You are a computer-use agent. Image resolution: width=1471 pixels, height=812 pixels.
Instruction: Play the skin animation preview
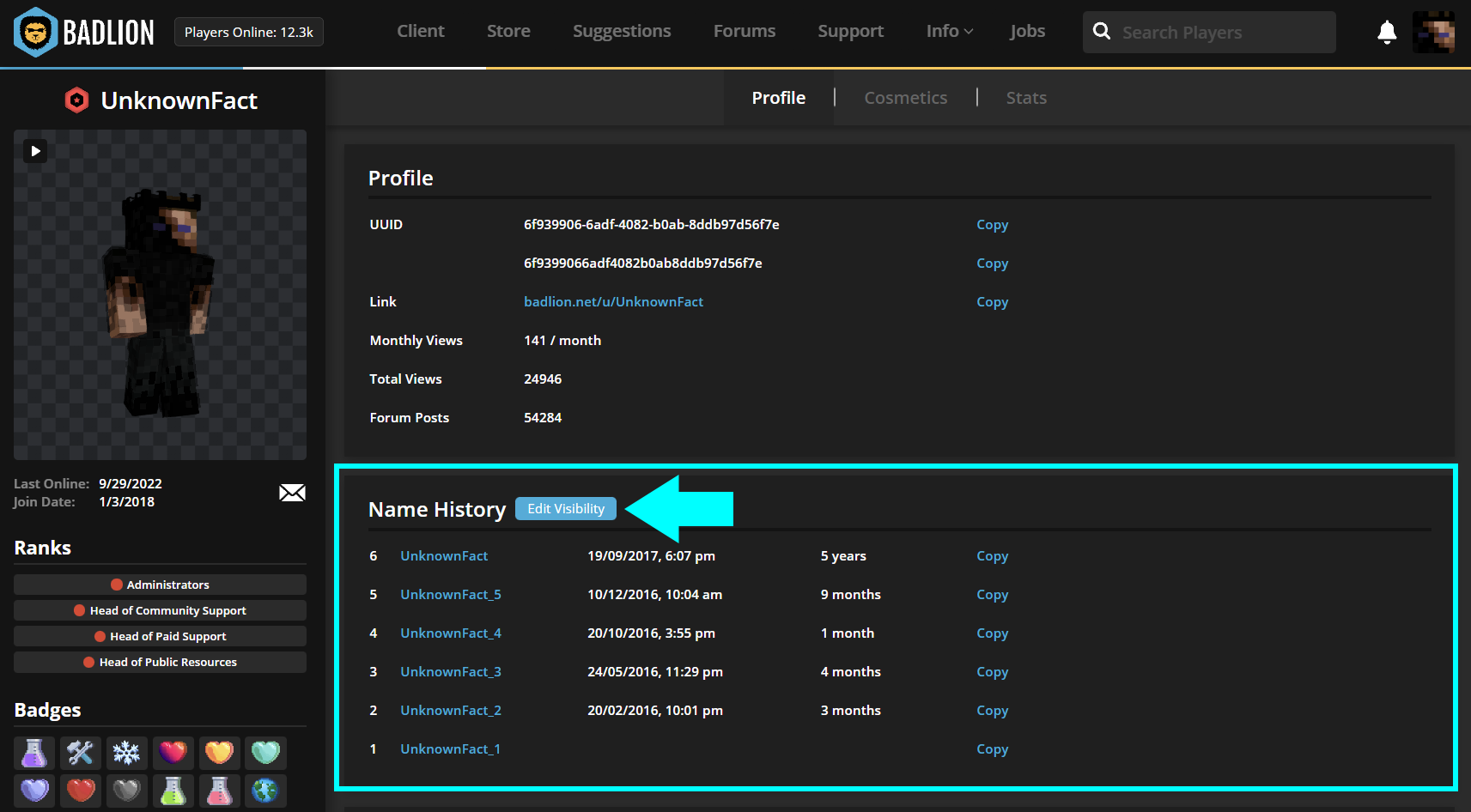coord(35,151)
